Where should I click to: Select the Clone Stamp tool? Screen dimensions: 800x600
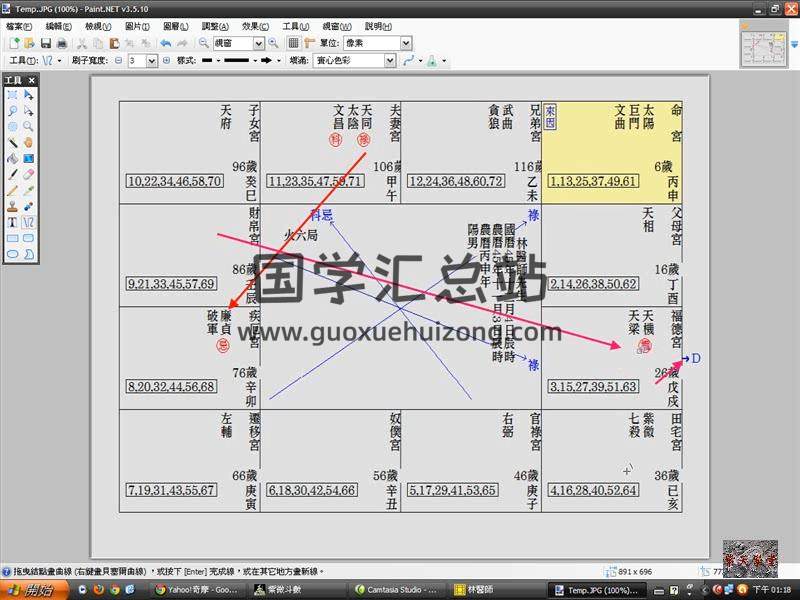click(x=12, y=206)
